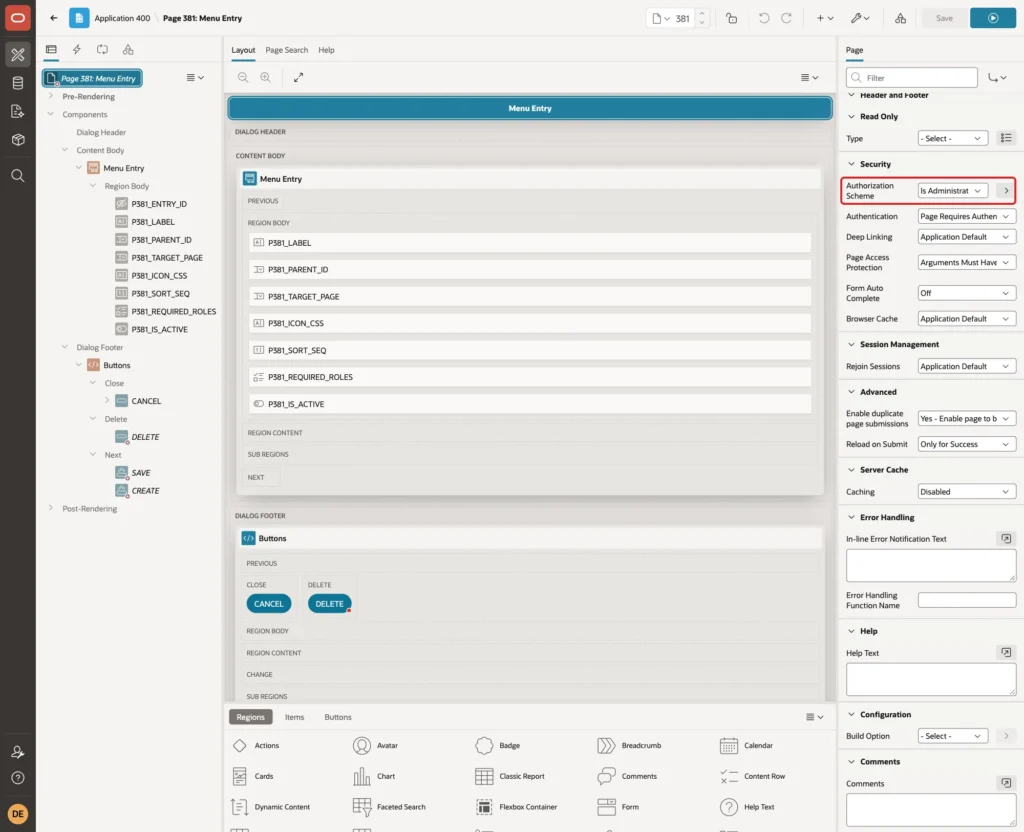
Task: Click the Oracle APEX home logo
Action: point(18,18)
